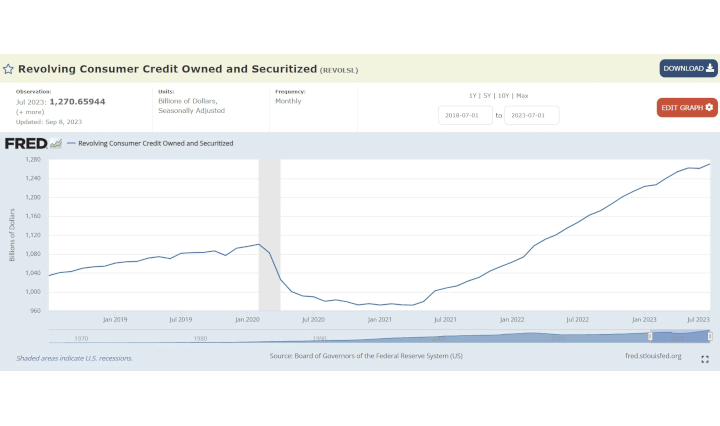Select the 5Y date range

click(x=487, y=95)
